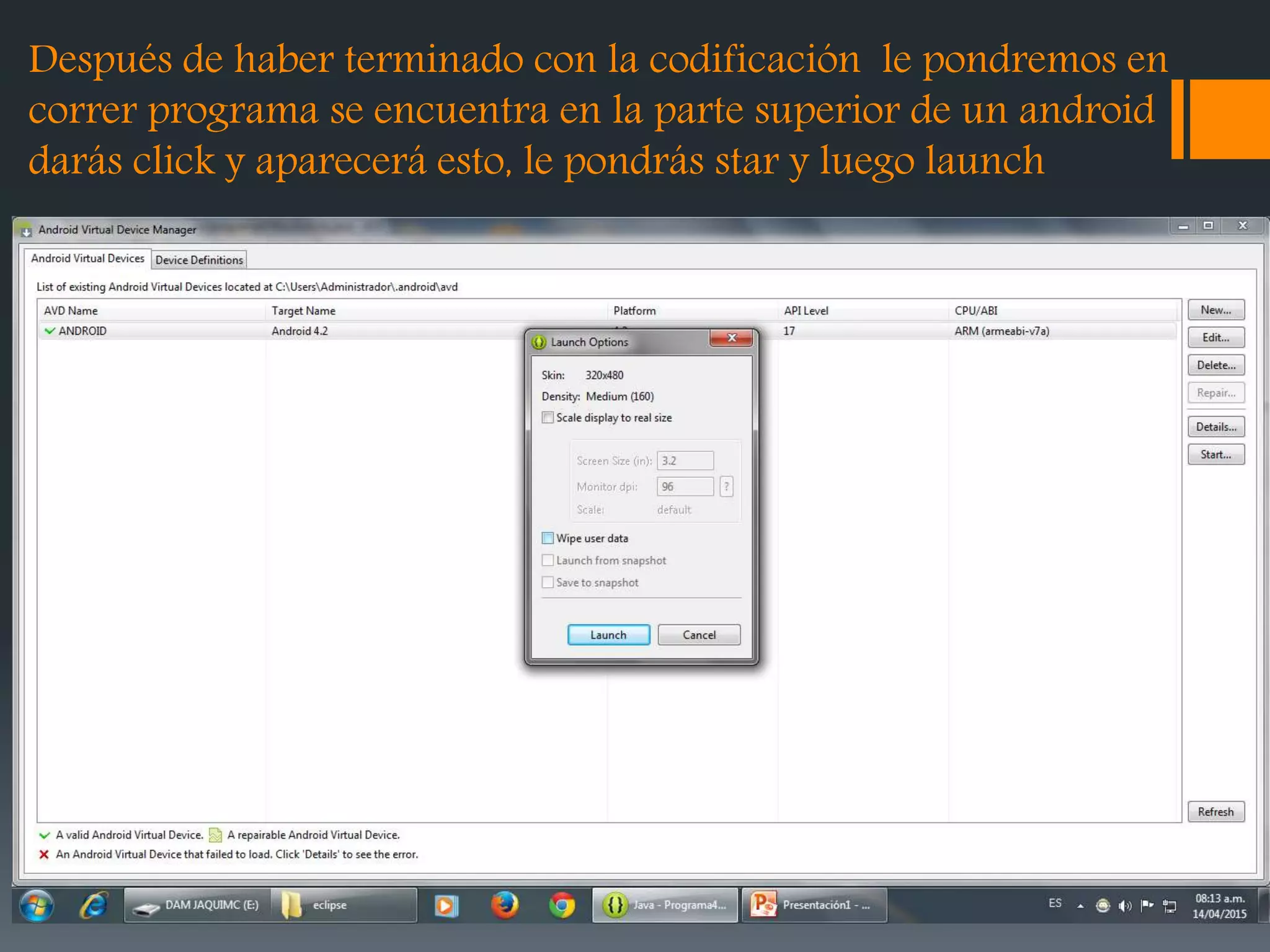Viewport: 1270px width, 952px height.
Task: Click the Repair... button
Action: [x=1216, y=393]
